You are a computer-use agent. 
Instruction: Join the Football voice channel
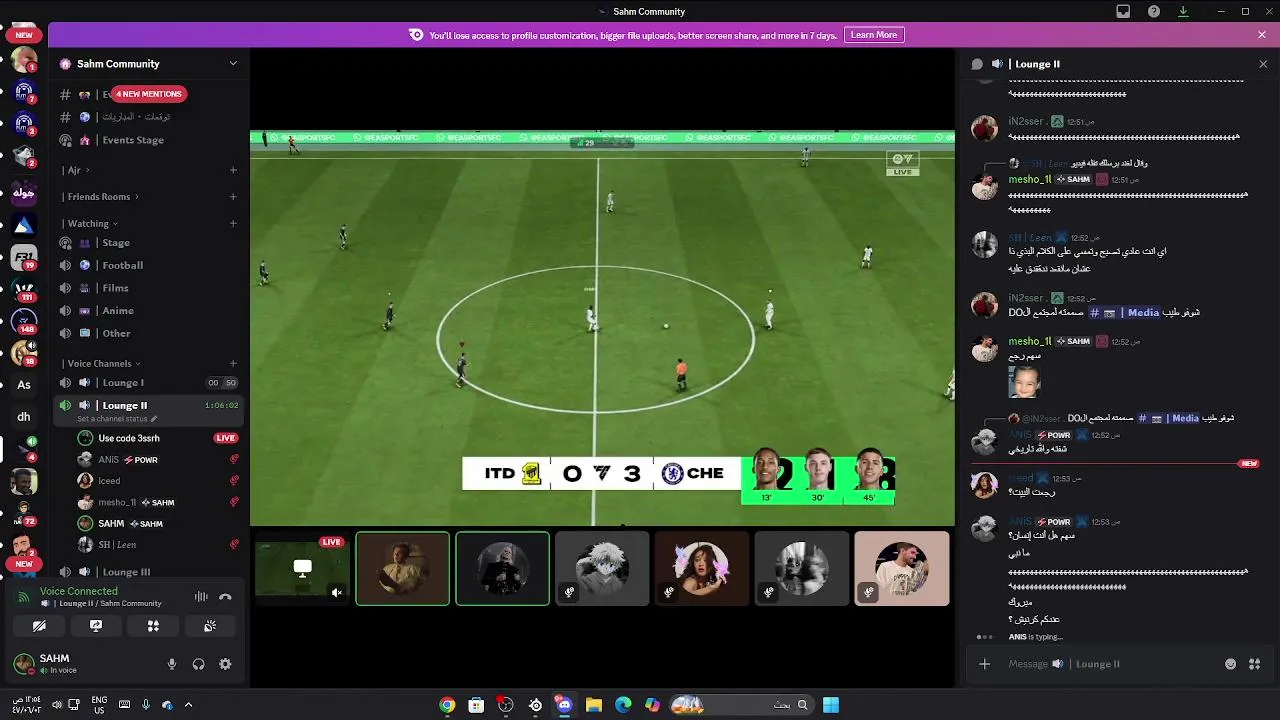(x=148, y=265)
